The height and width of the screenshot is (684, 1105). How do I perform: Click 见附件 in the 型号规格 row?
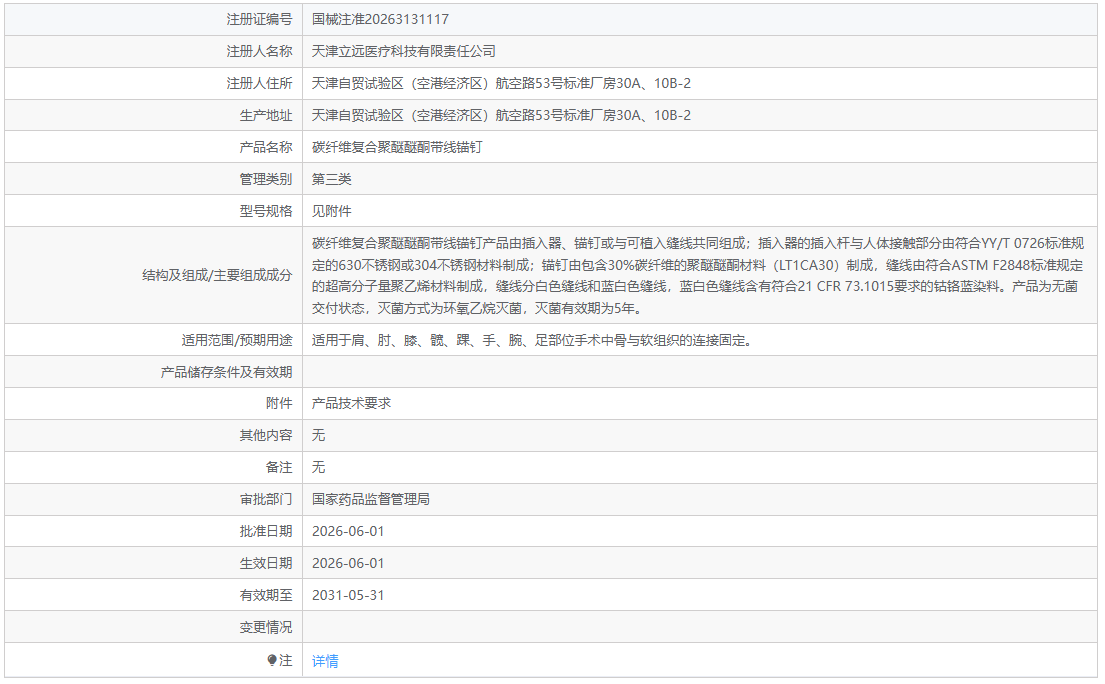[x=332, y=211]
